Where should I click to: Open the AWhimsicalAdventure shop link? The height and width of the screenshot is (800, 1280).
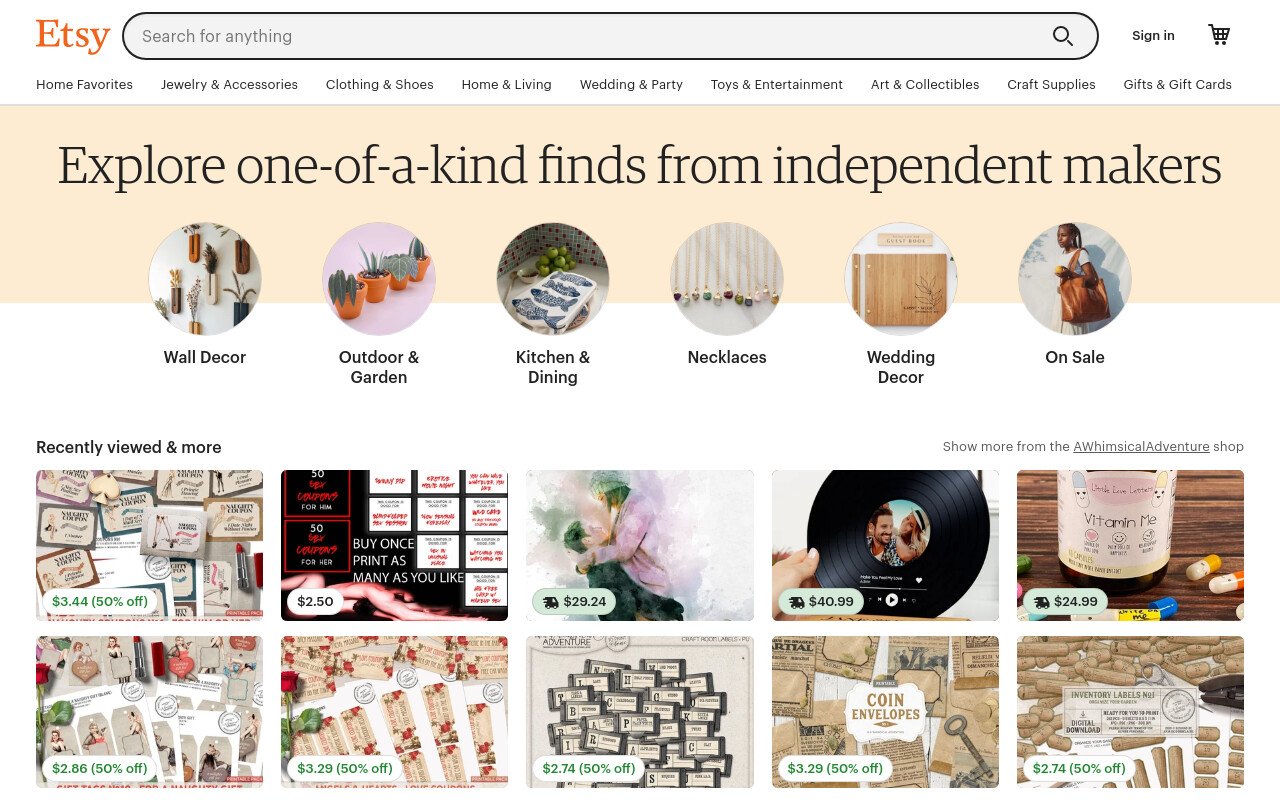tap(1141, 447)
